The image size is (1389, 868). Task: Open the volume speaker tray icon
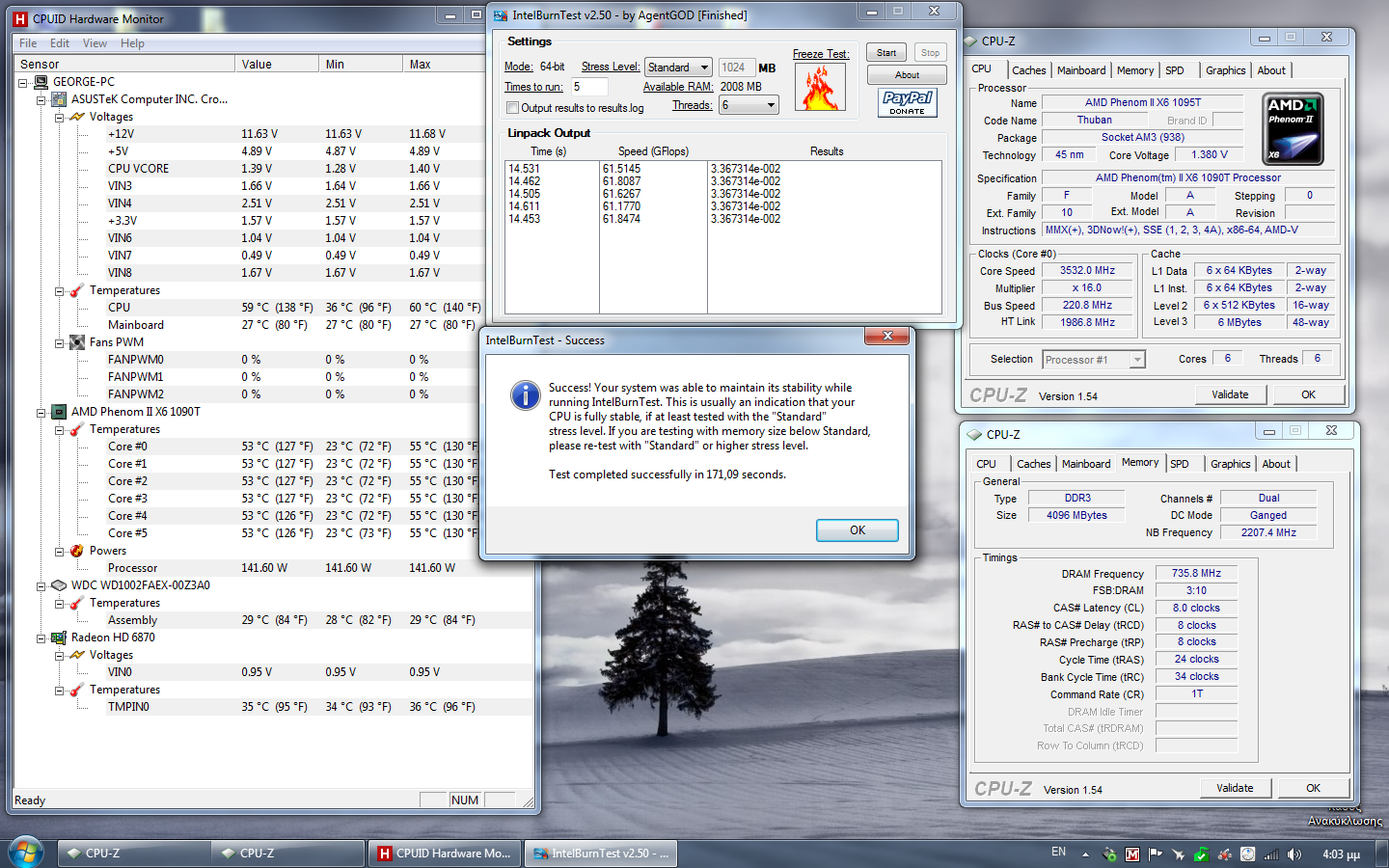tap(1294, 854)
